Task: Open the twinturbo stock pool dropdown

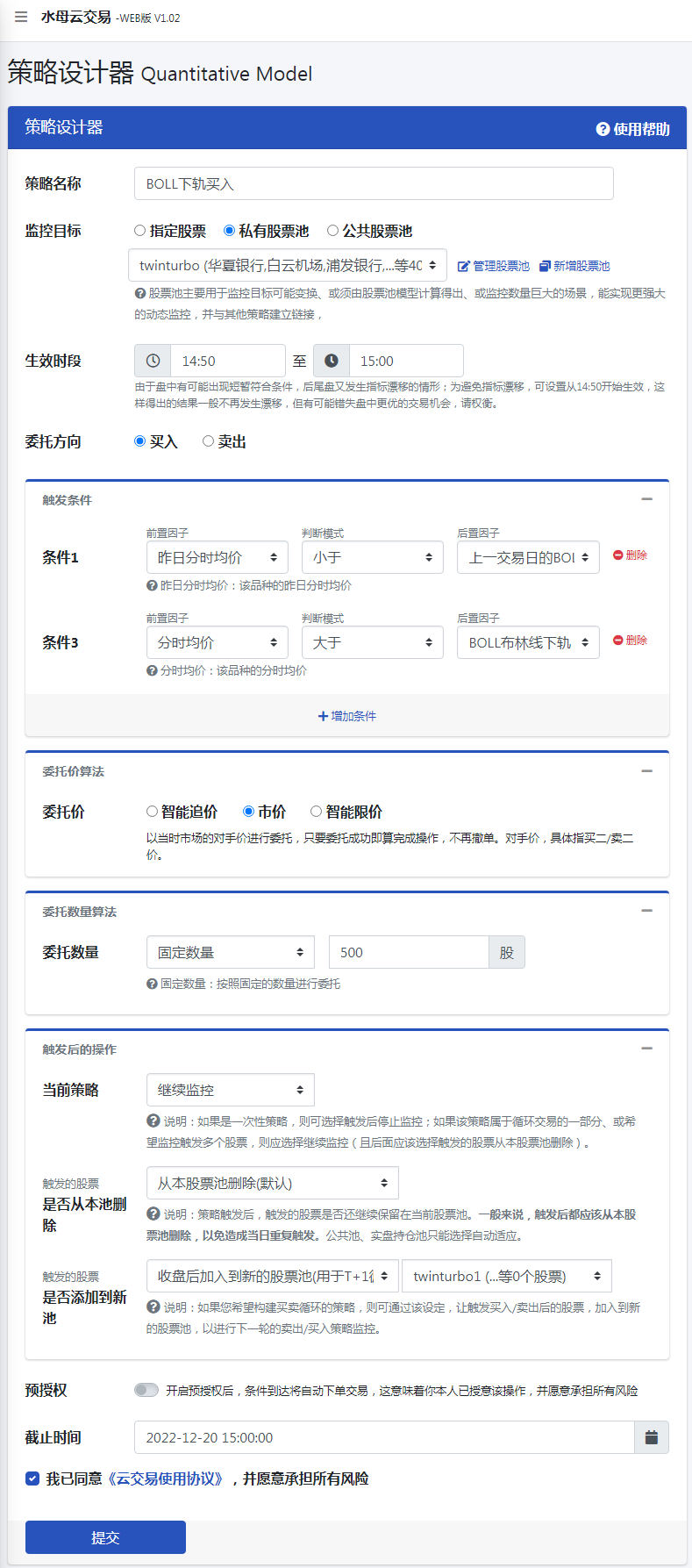Action: pyautogui.click(x=288, y=265)
